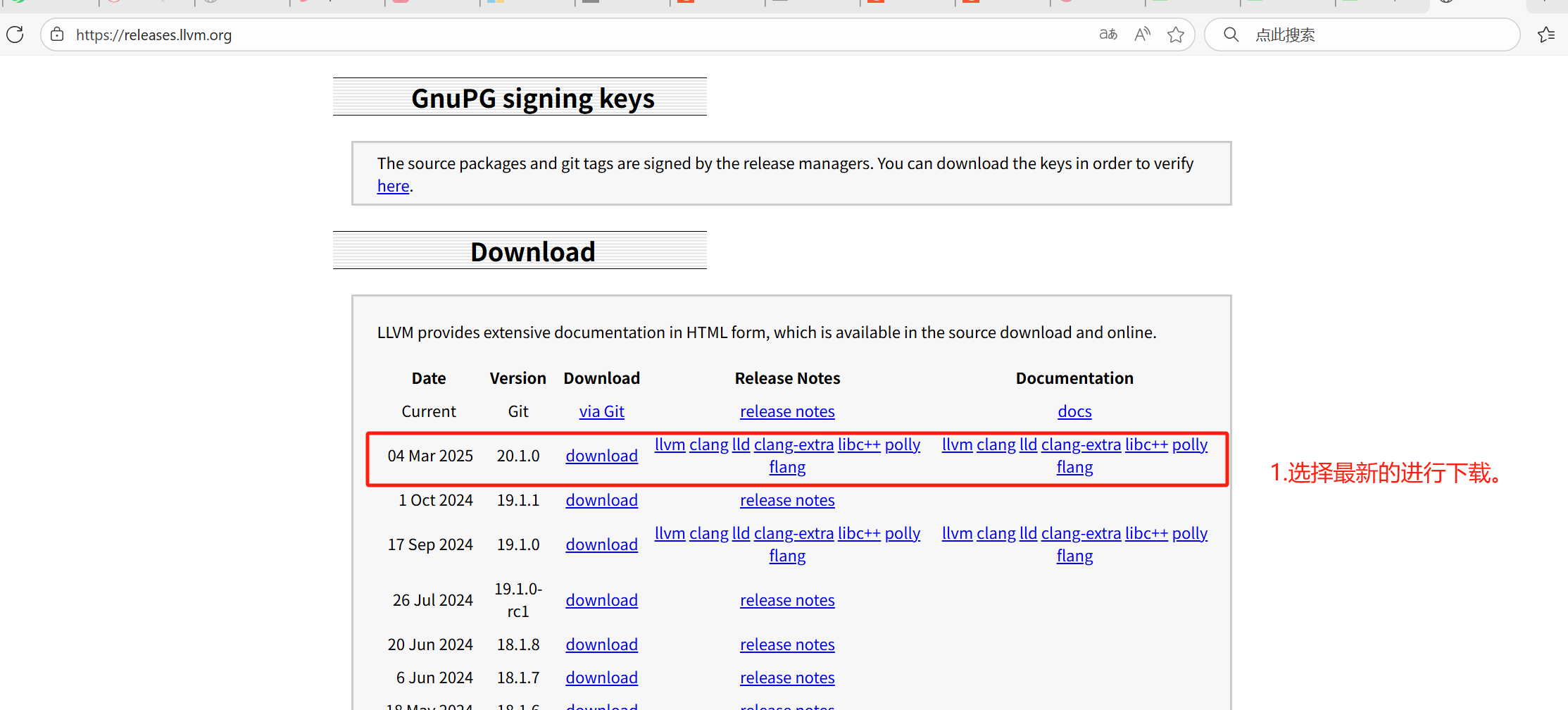
Task: Open 19.1.0 clang release notes
Action: (709, 533)
